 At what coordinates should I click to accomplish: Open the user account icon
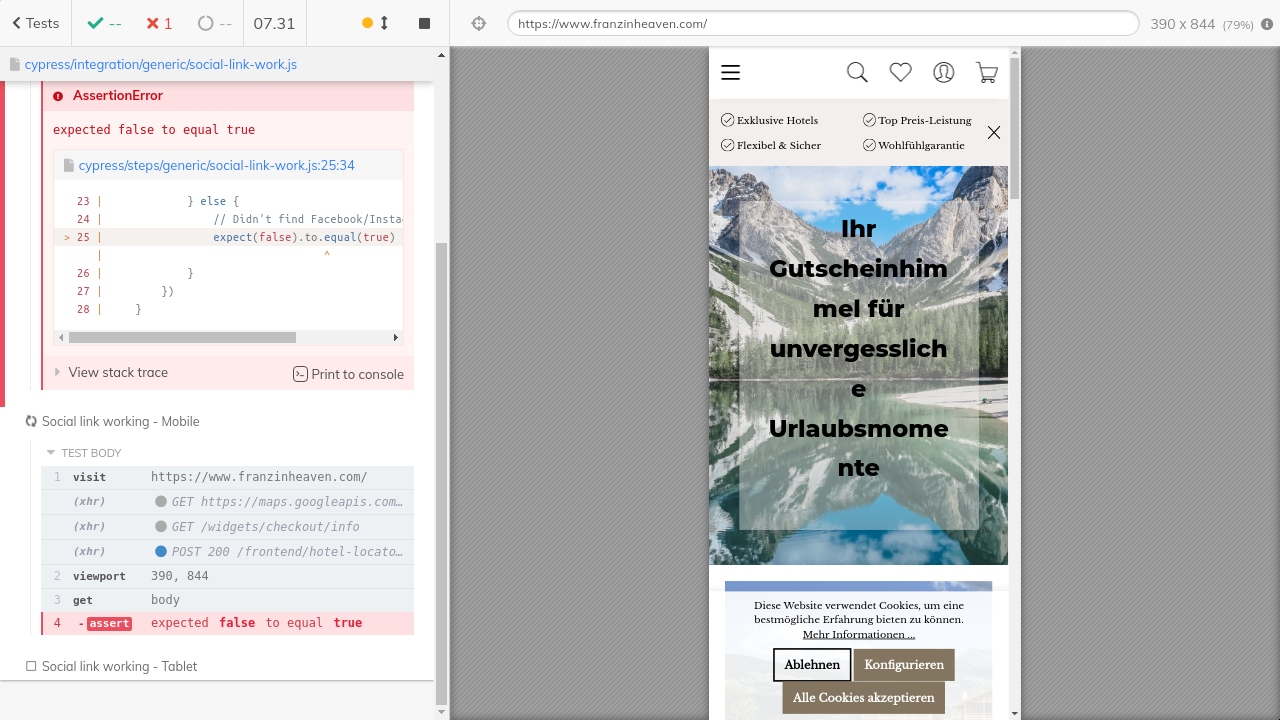(943, 72)
